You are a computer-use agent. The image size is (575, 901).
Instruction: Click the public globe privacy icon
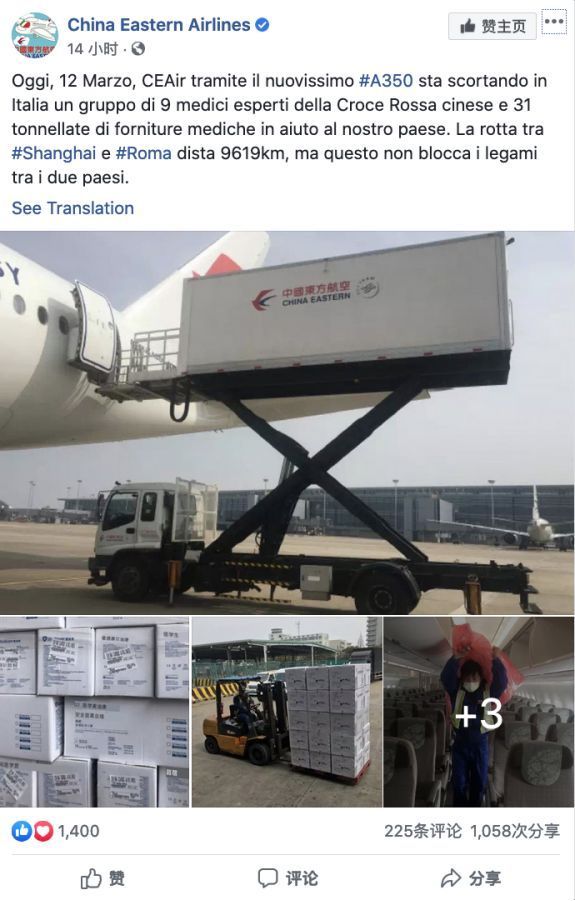[x=138, y=49]
